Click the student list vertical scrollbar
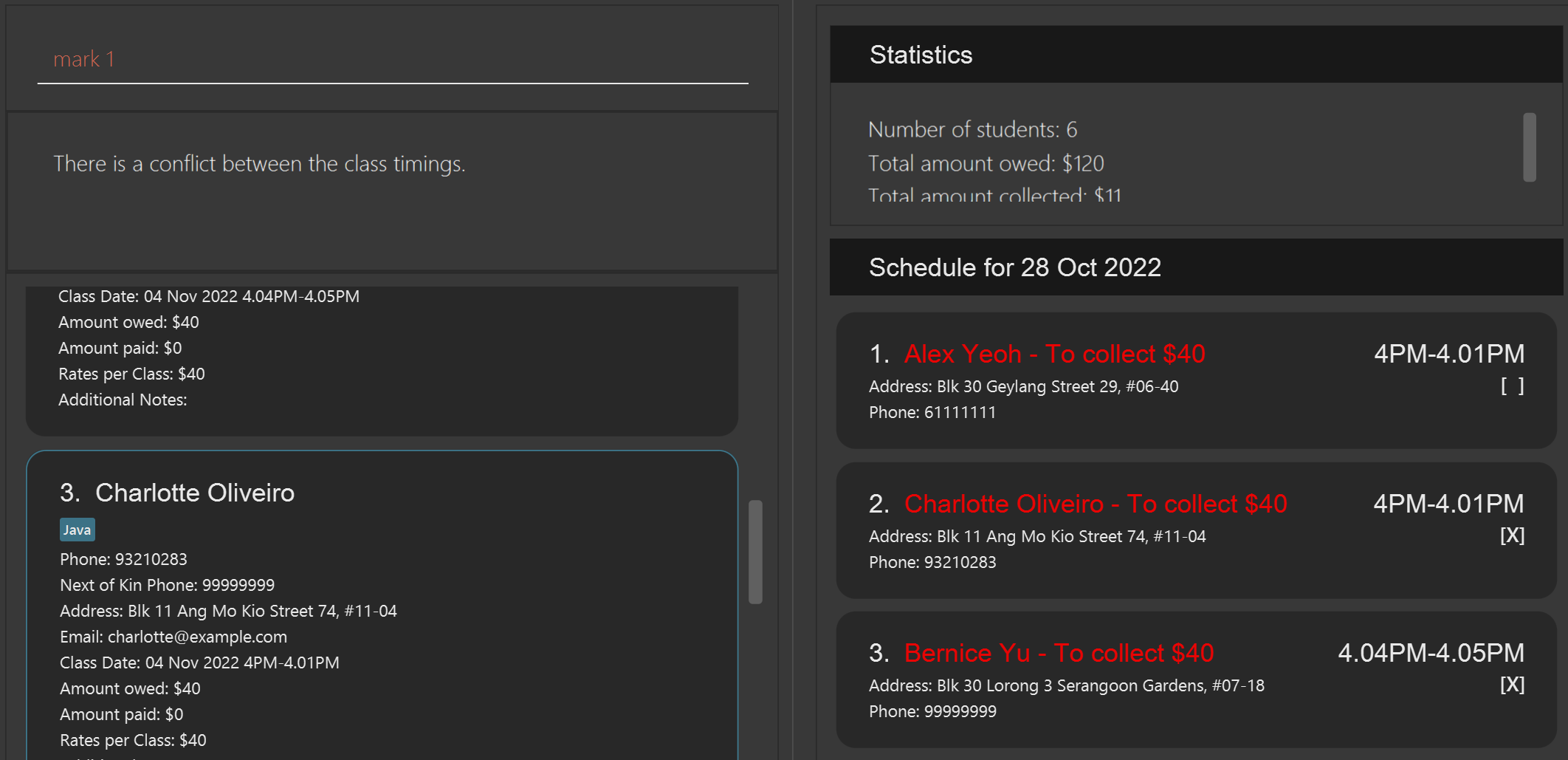 pos(755,552)
